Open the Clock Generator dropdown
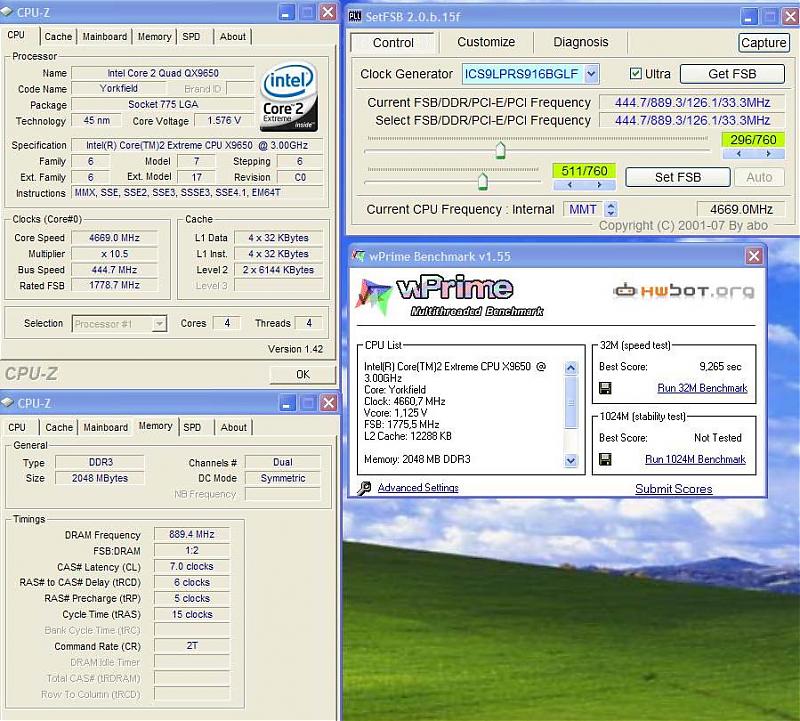 [591, 74]
